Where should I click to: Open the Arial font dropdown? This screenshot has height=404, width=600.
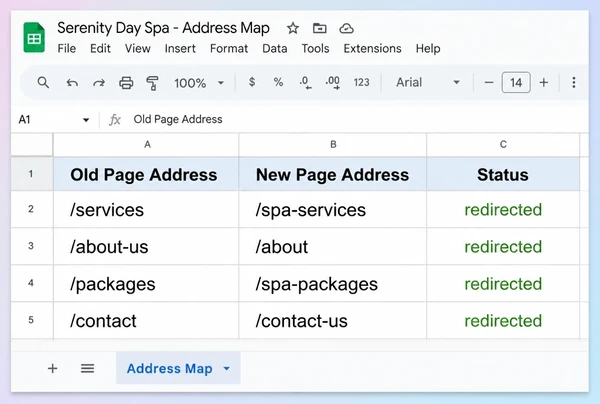coord(428,82)
